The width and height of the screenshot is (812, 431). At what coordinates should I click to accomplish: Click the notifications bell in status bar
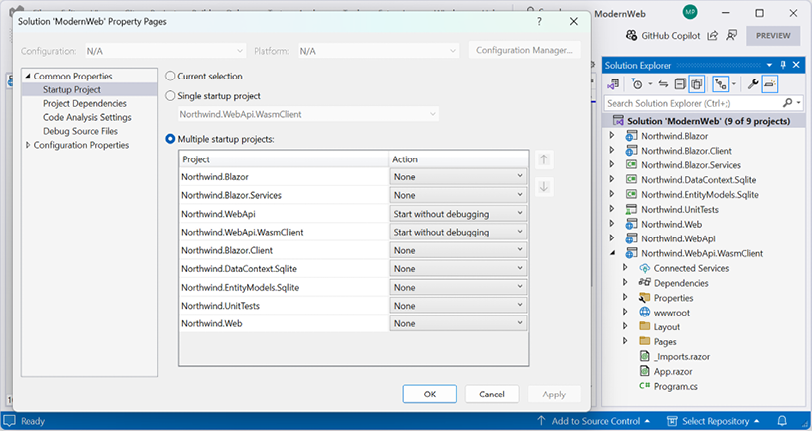click(x=782, y=421)
